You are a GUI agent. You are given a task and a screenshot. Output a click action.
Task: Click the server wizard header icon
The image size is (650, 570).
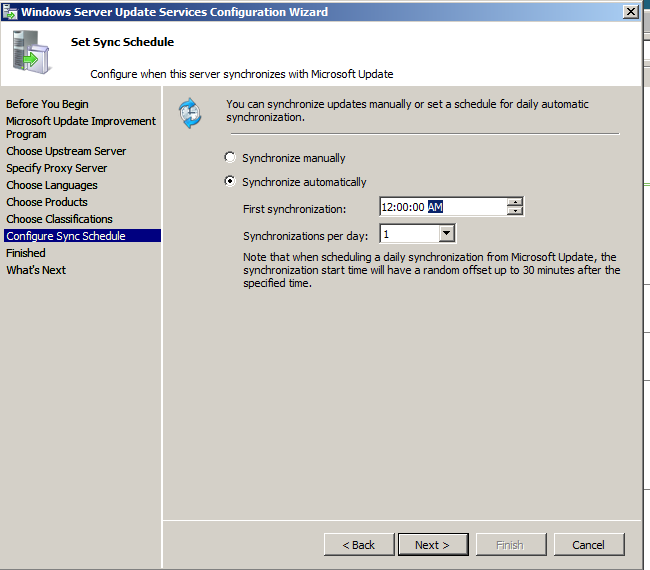[x=31, y=51]
